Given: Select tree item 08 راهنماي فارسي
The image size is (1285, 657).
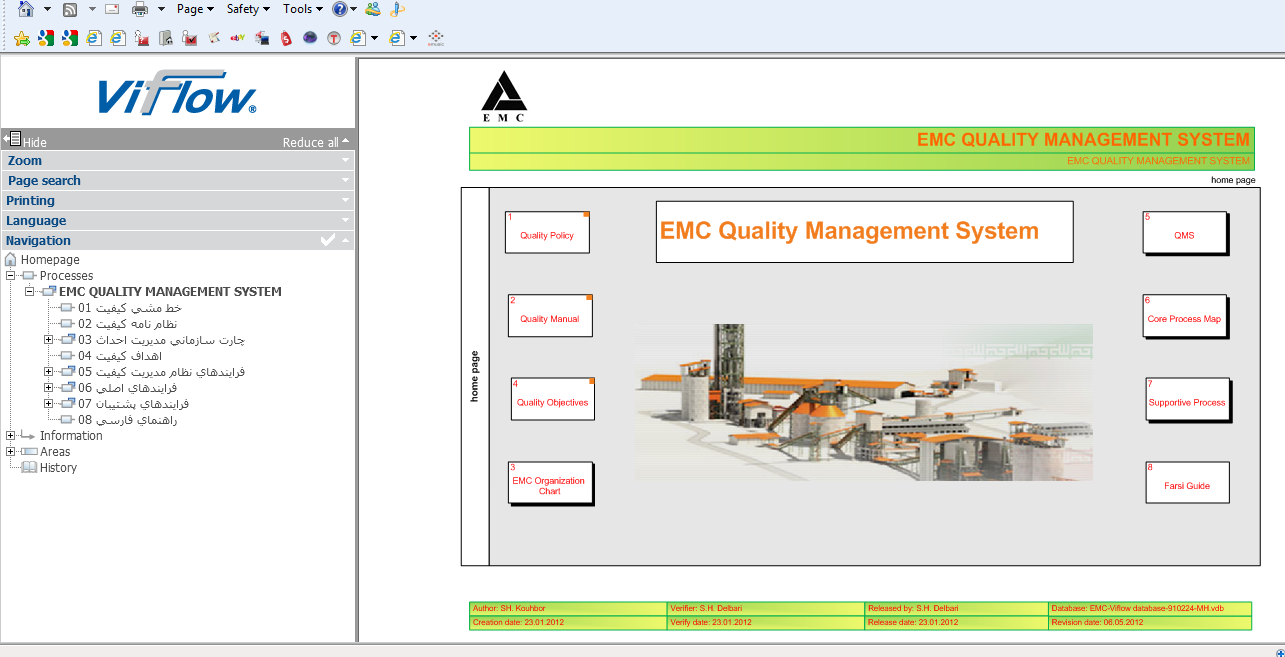Looking at the screenshot, I should pyautogui.click(x=127, y=420).
